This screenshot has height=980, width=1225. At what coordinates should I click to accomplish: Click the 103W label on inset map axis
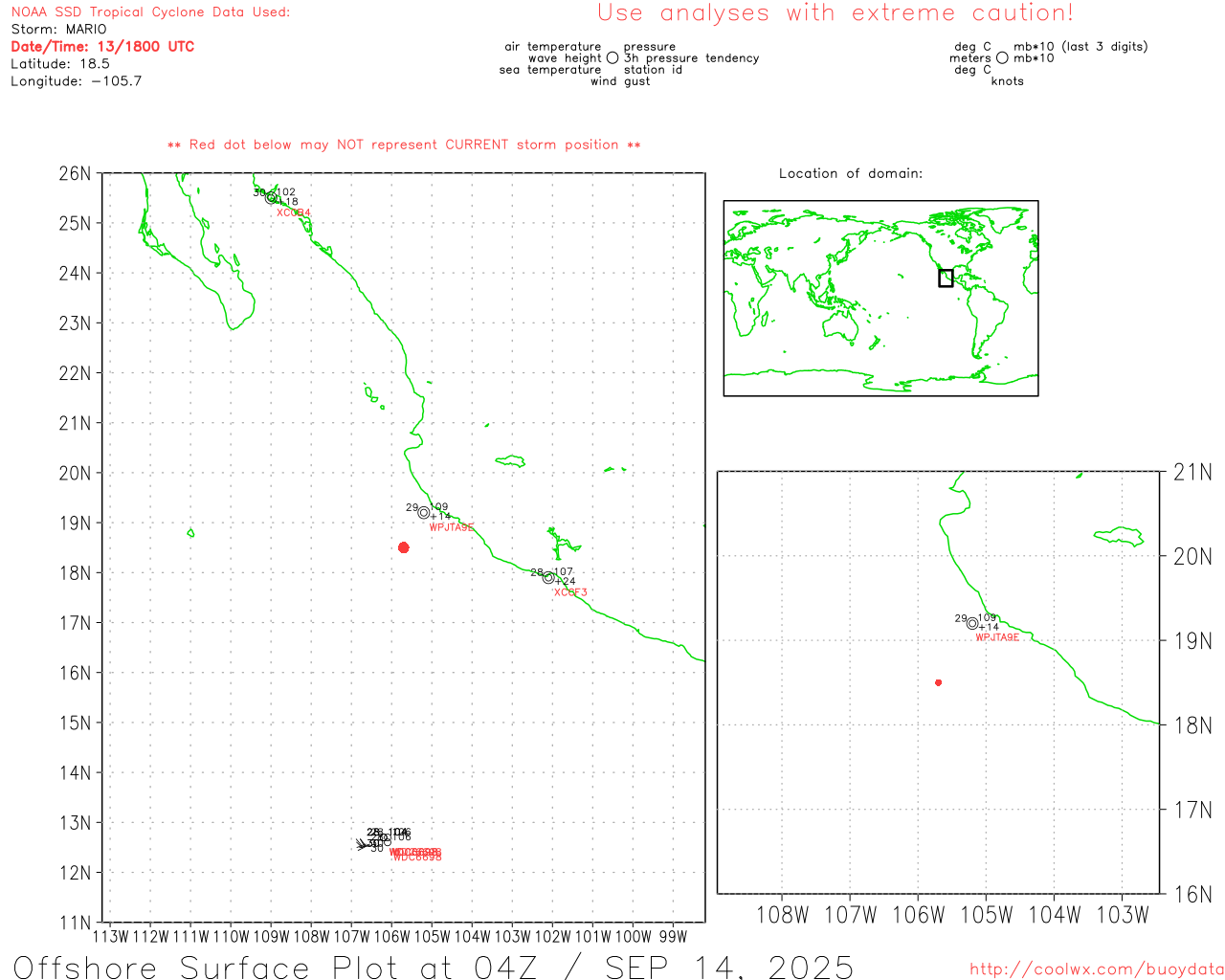point(1122,915)
